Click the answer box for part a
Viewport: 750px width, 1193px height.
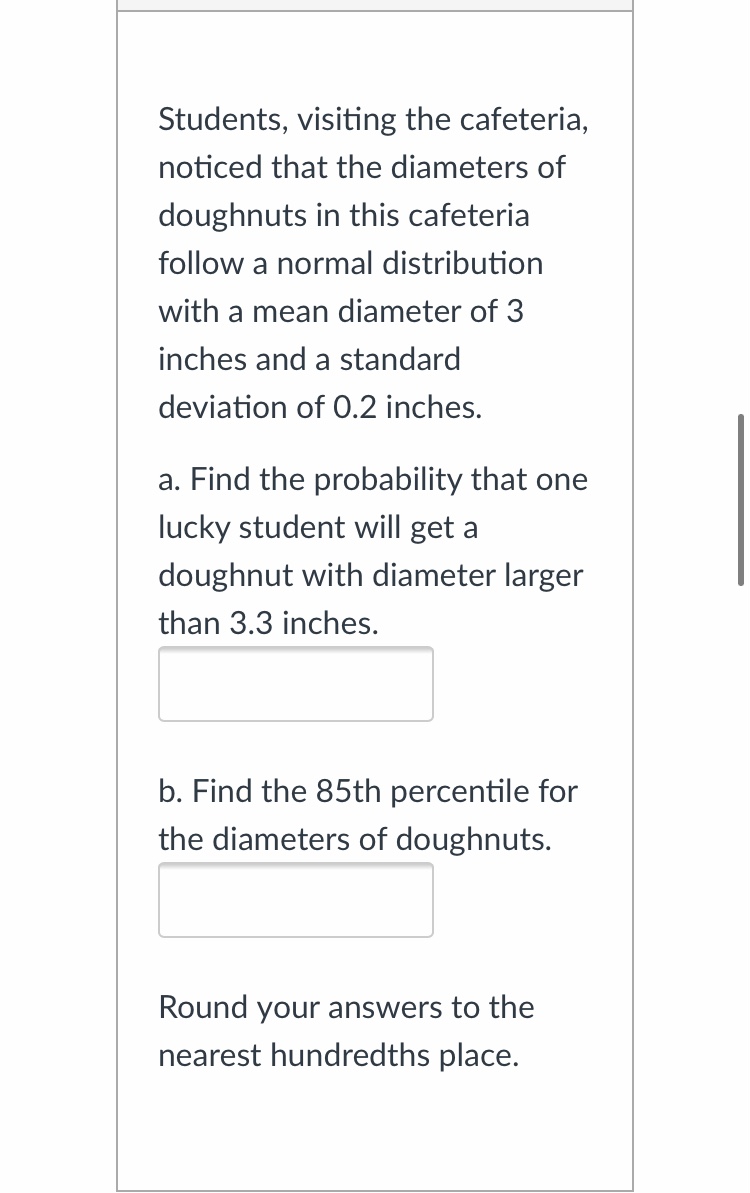(295, 684)
